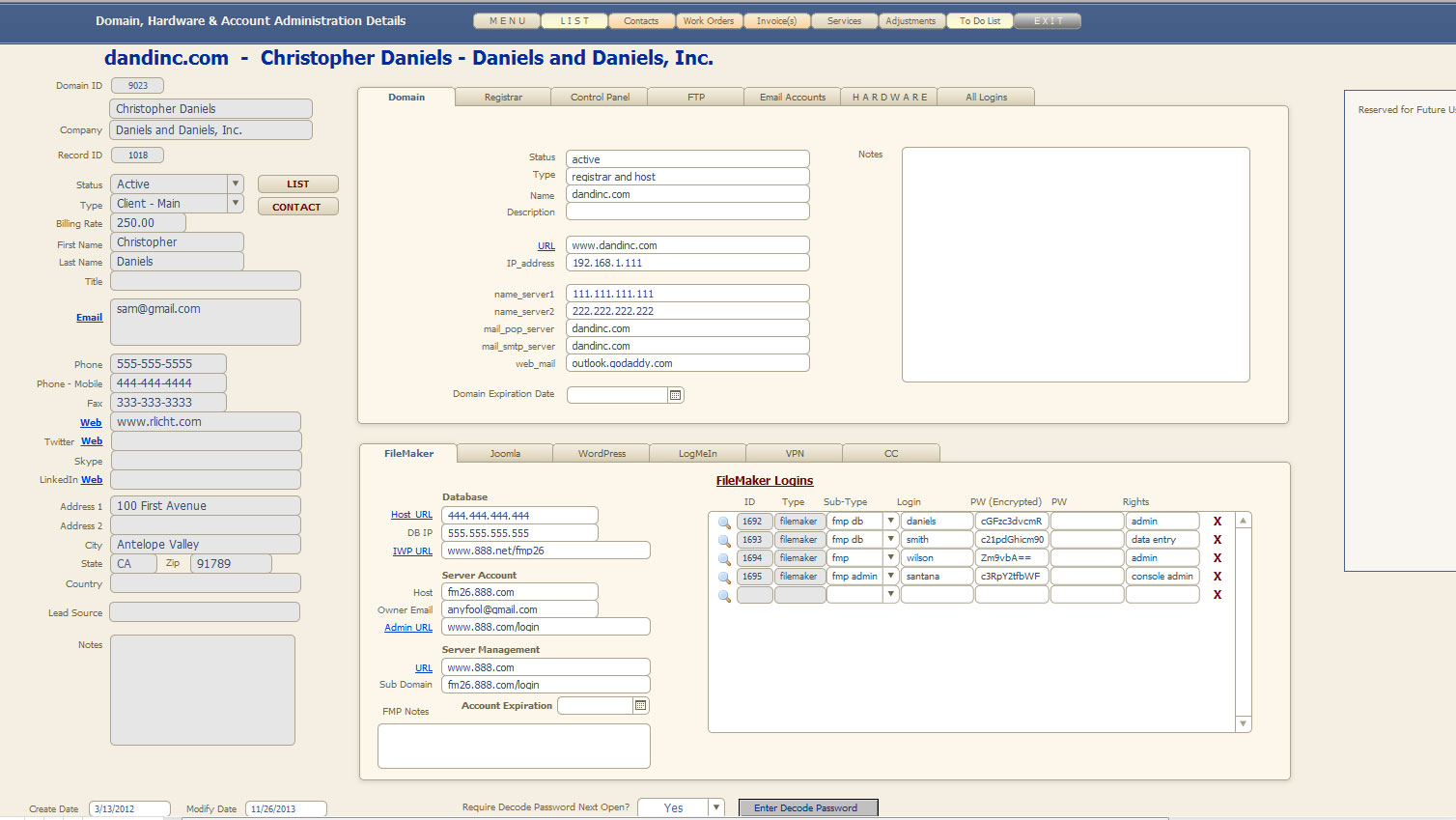Click PW field for daniels row
Screen dimensions: 1456x820
1087,522
